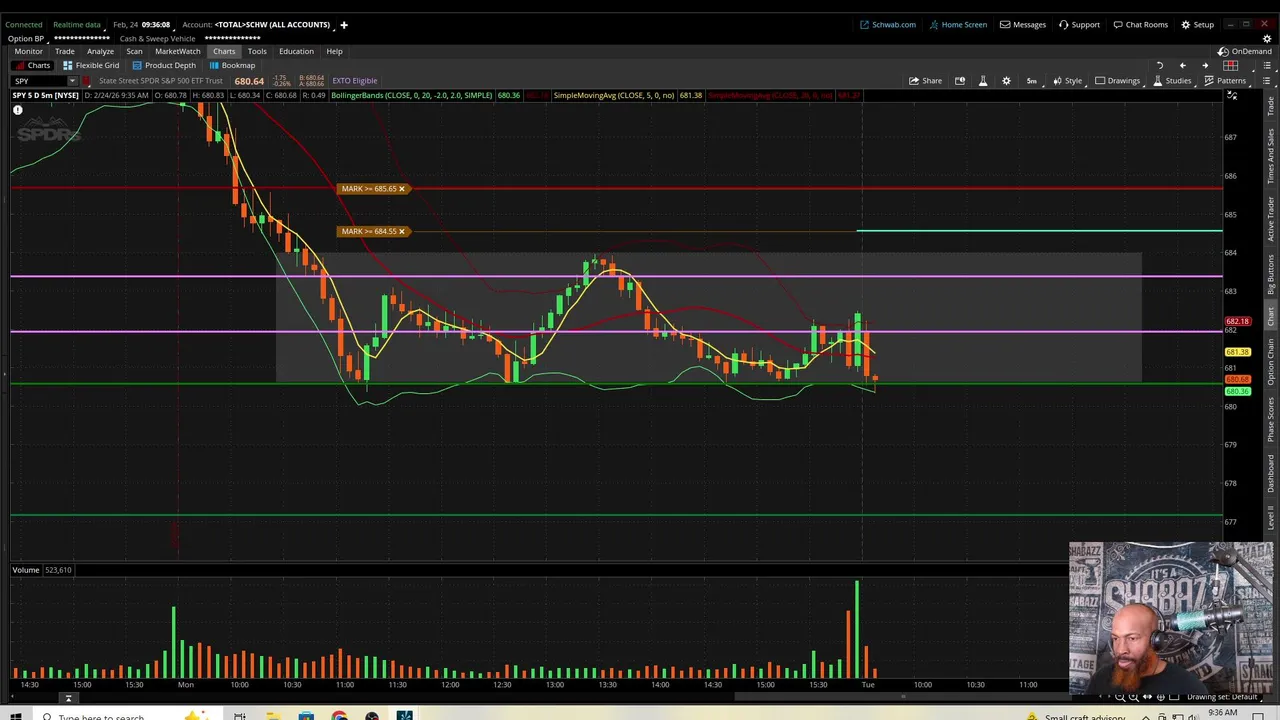Open the account selector dropdown
This screenshot has width=1280, height=720.
[272, 24]
